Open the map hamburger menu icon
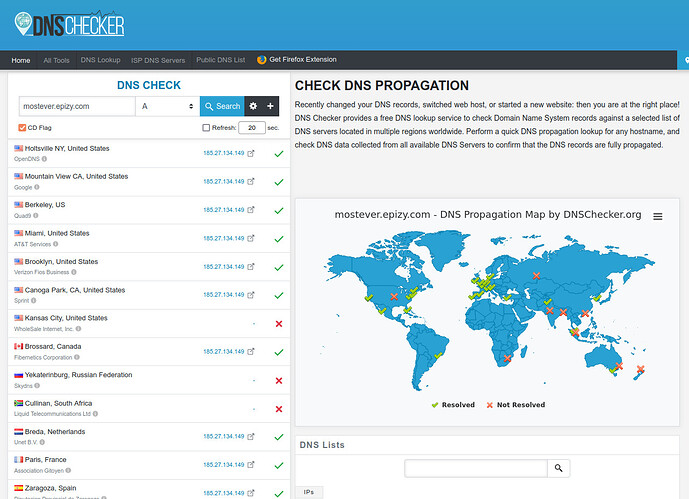The height and width of the screenshot is (499, 689). 657,217
